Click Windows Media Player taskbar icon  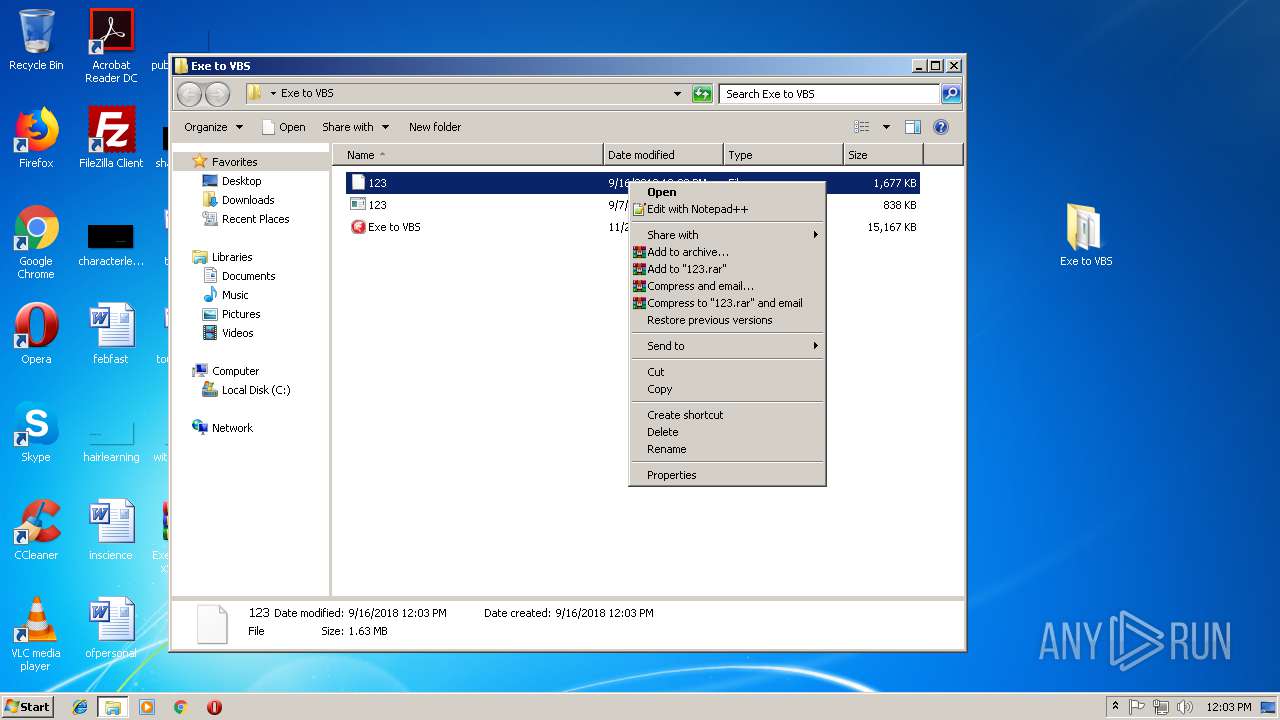[x=147, y=707]
